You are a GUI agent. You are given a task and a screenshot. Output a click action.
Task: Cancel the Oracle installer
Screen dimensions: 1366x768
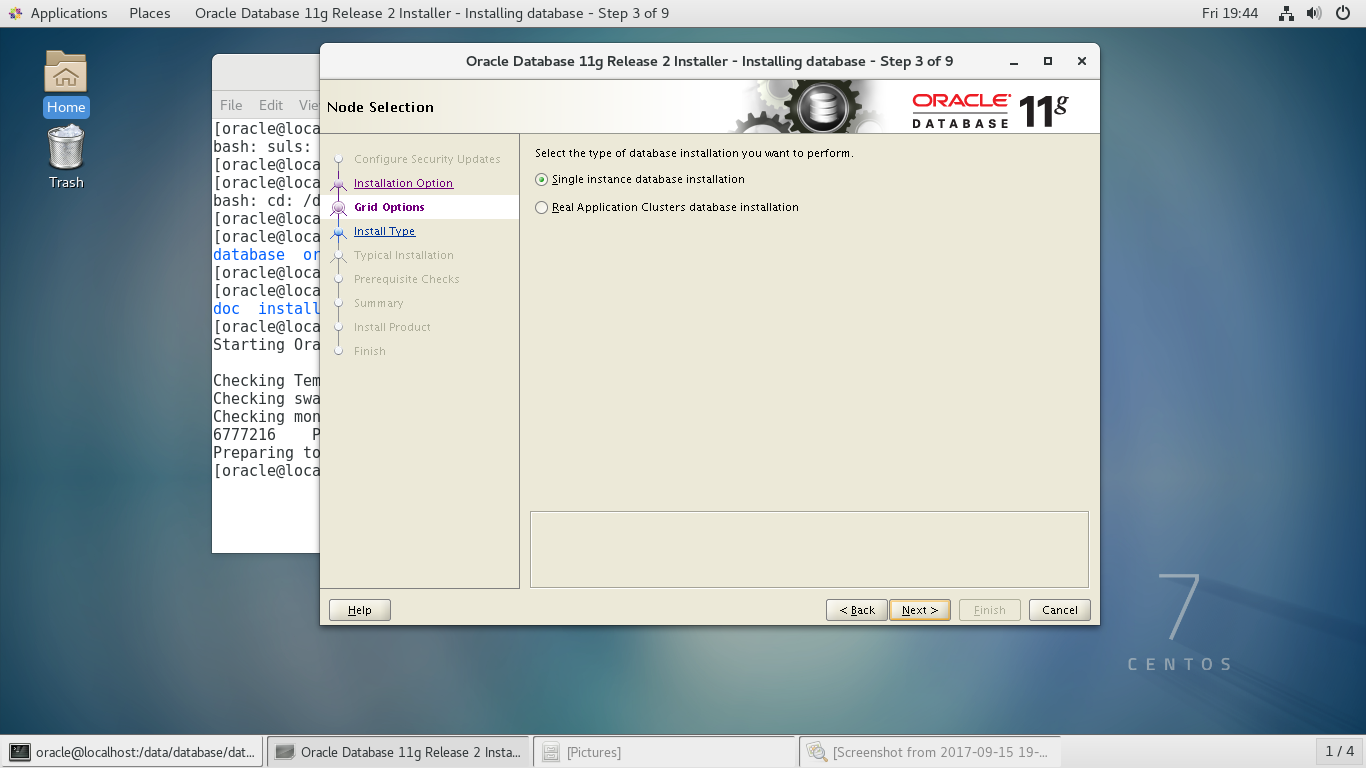point(1059,610)
